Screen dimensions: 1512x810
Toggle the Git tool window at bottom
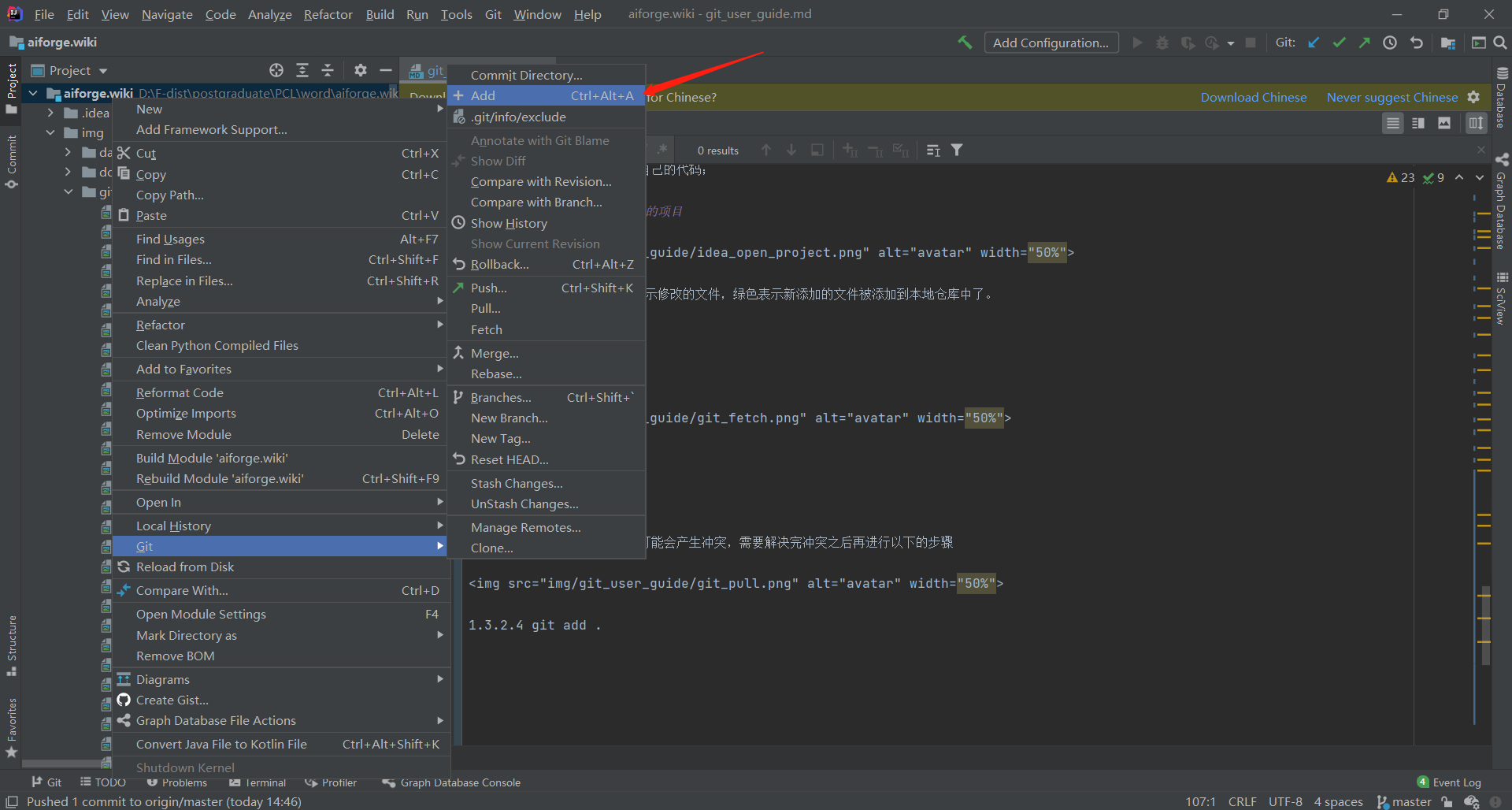[x=46, y=782]
